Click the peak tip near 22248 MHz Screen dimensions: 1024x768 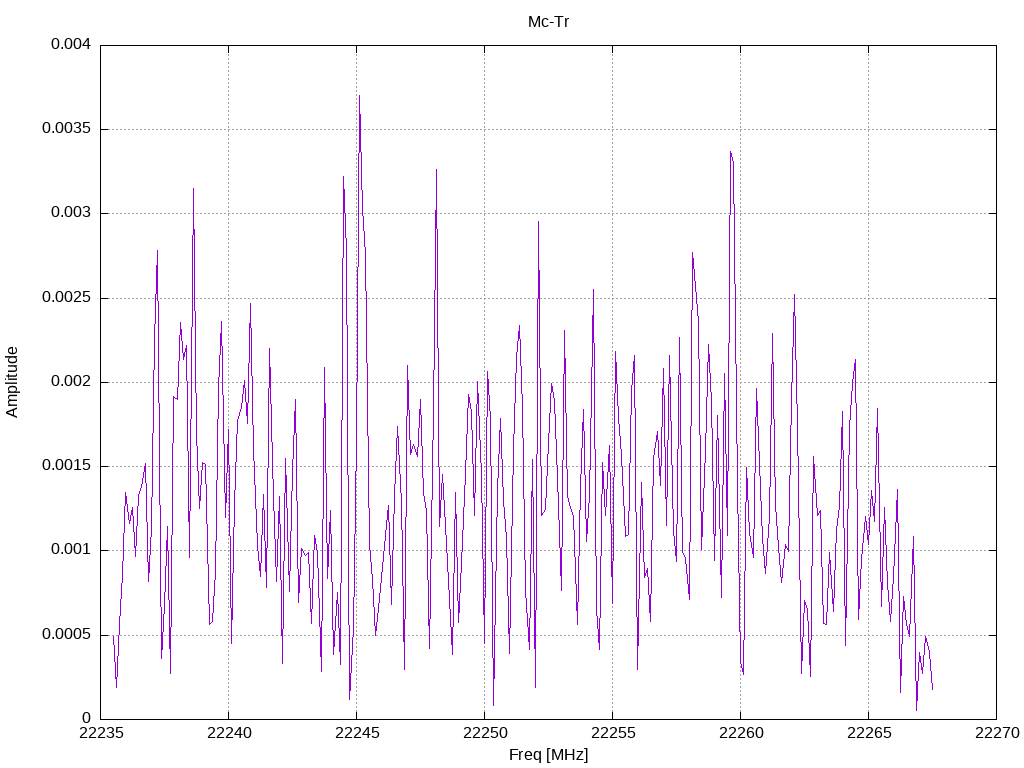pos(436,170)
